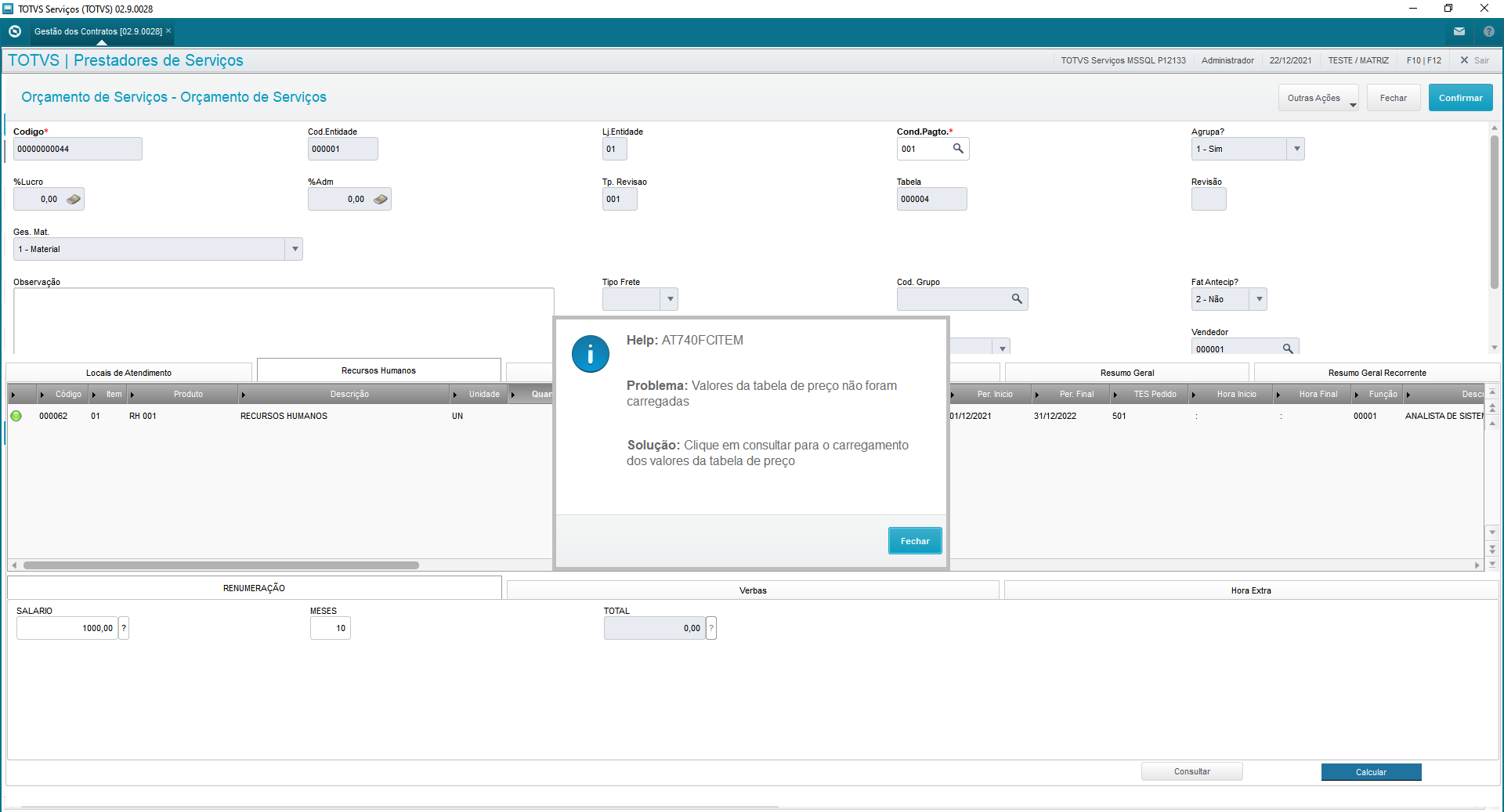Click the Confirmar button
This screenshot has height=812, width=1504.
[x=1460, y=98]
